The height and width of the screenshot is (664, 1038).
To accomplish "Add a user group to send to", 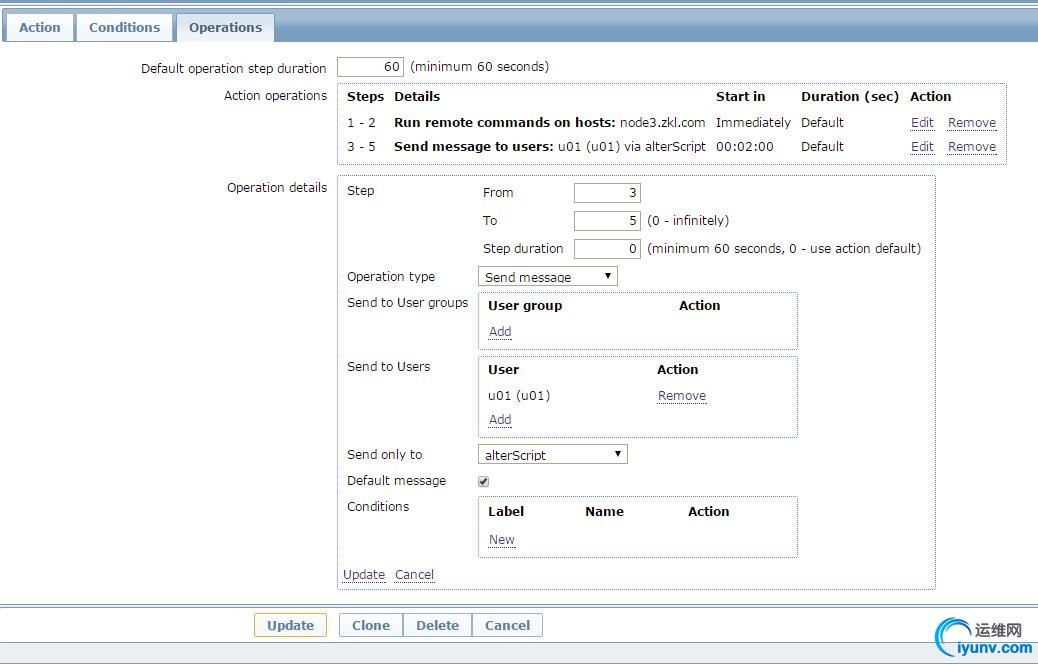I will coord(500,332).
